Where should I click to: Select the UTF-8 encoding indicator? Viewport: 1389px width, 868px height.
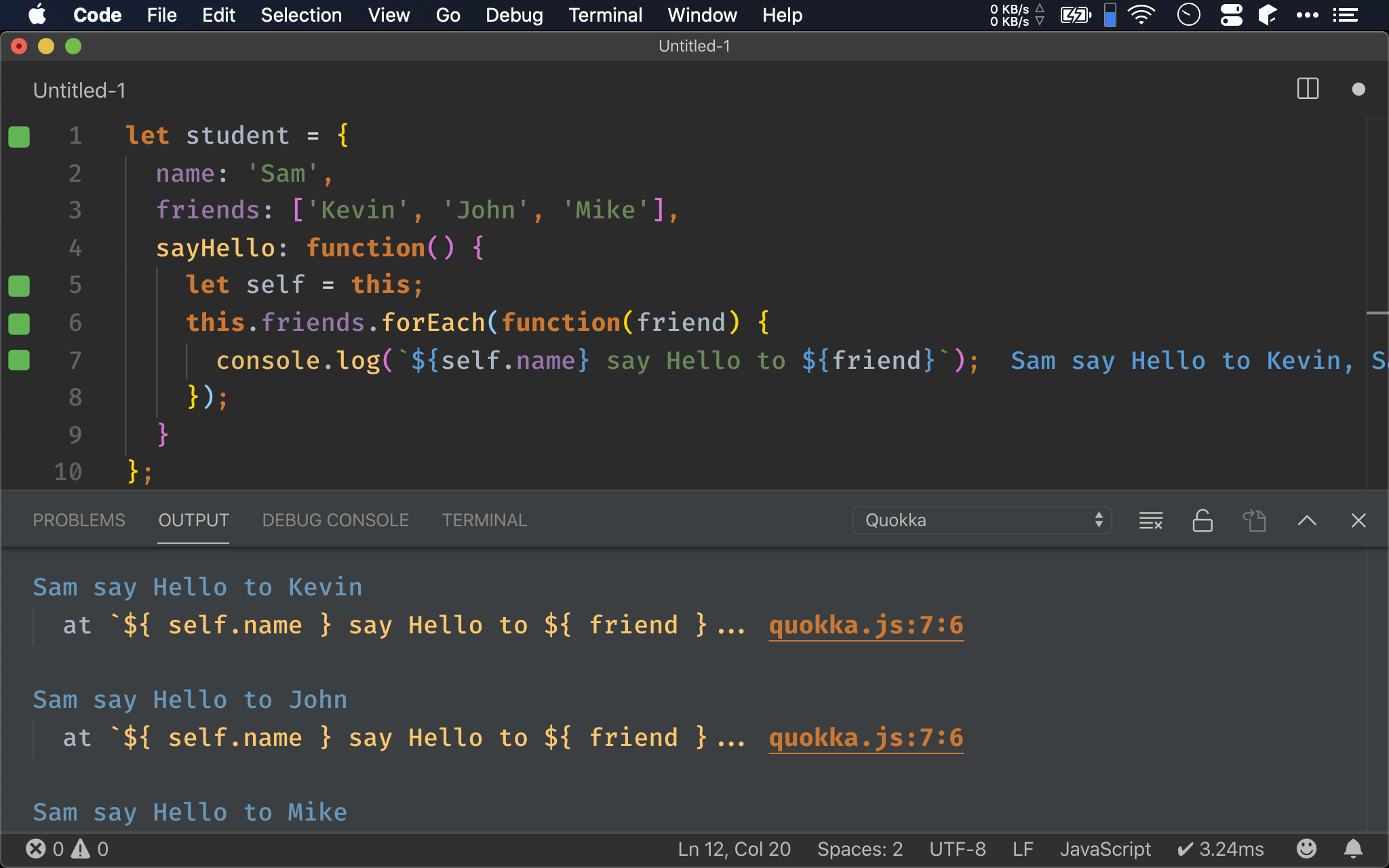(957, 848)
